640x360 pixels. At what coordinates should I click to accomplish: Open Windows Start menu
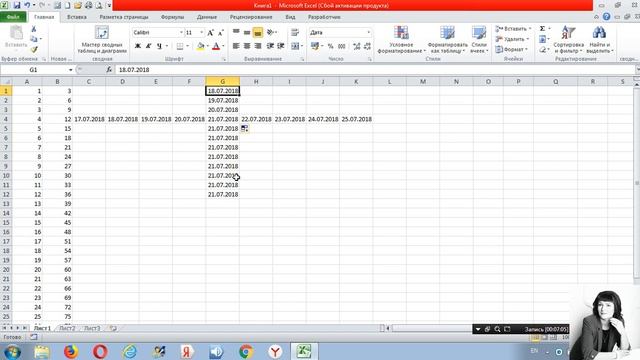click(12, 351)
